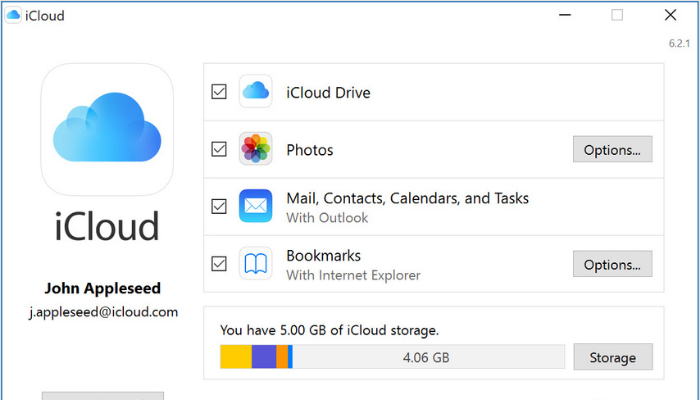Click the version number 6.2.1
The width and height of the screenshot is (700, 400).
[679, 43]
